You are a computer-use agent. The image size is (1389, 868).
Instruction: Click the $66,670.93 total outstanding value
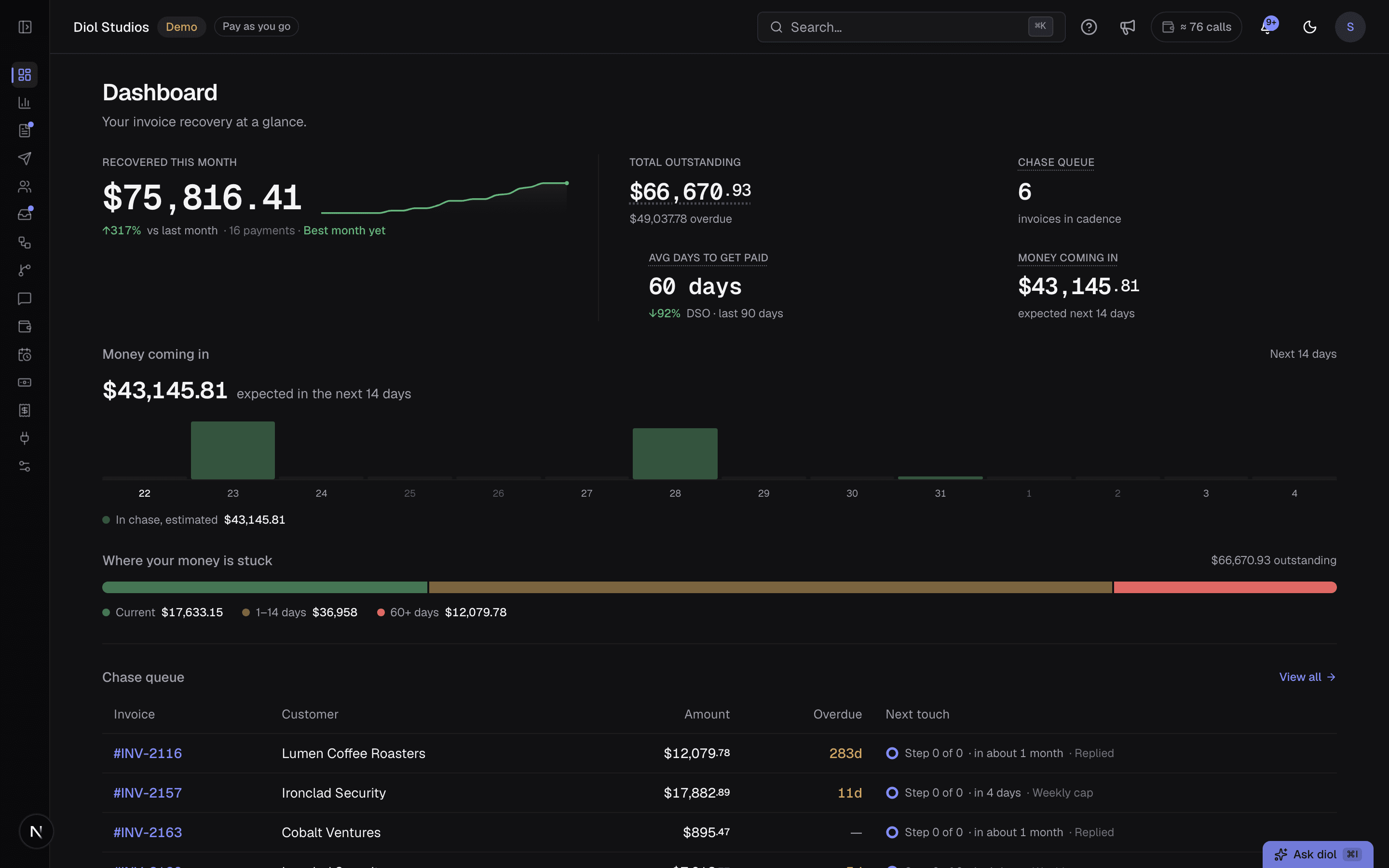click(x=690, y=192)
